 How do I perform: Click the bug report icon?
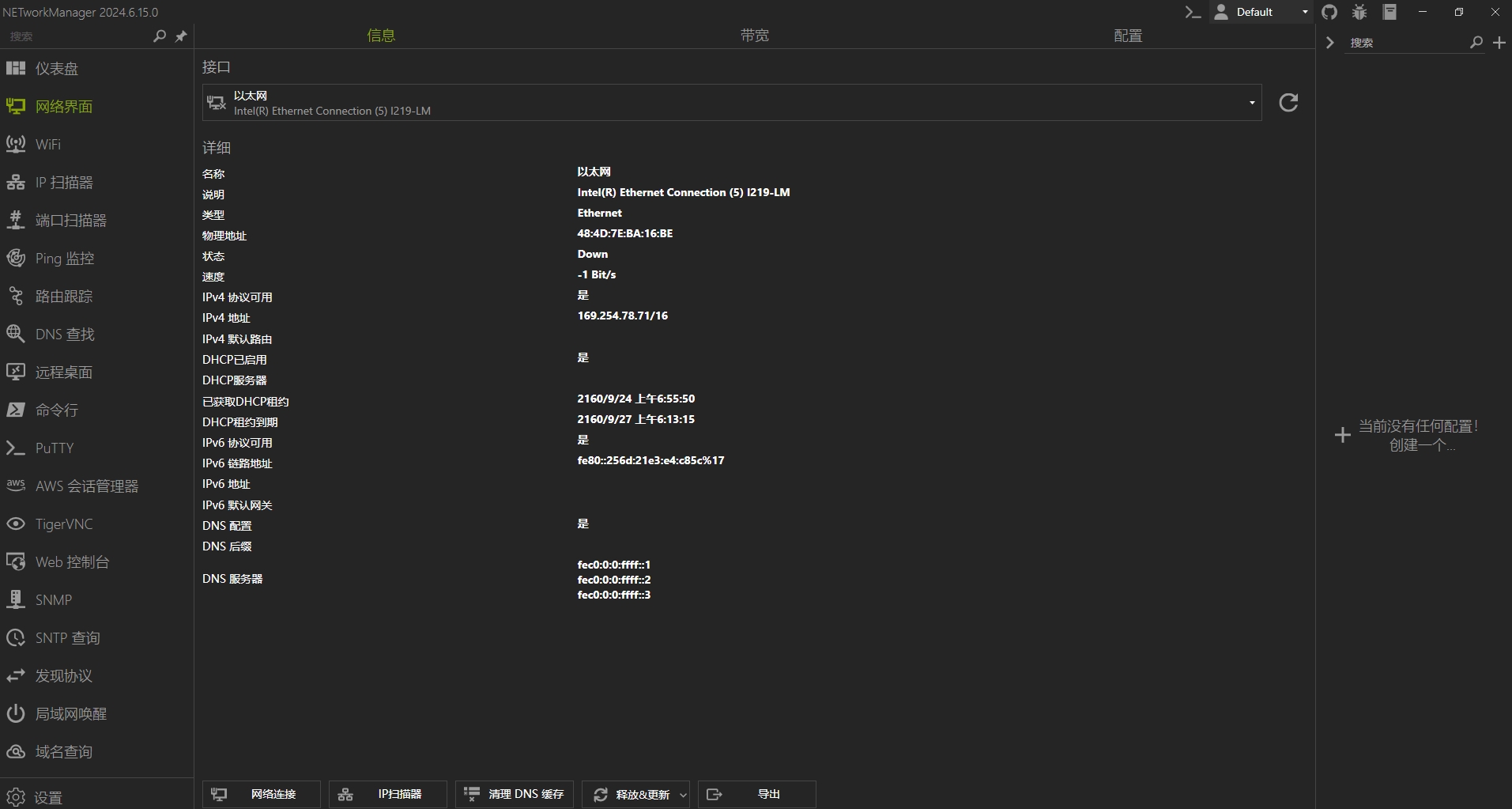(1359, 12)
